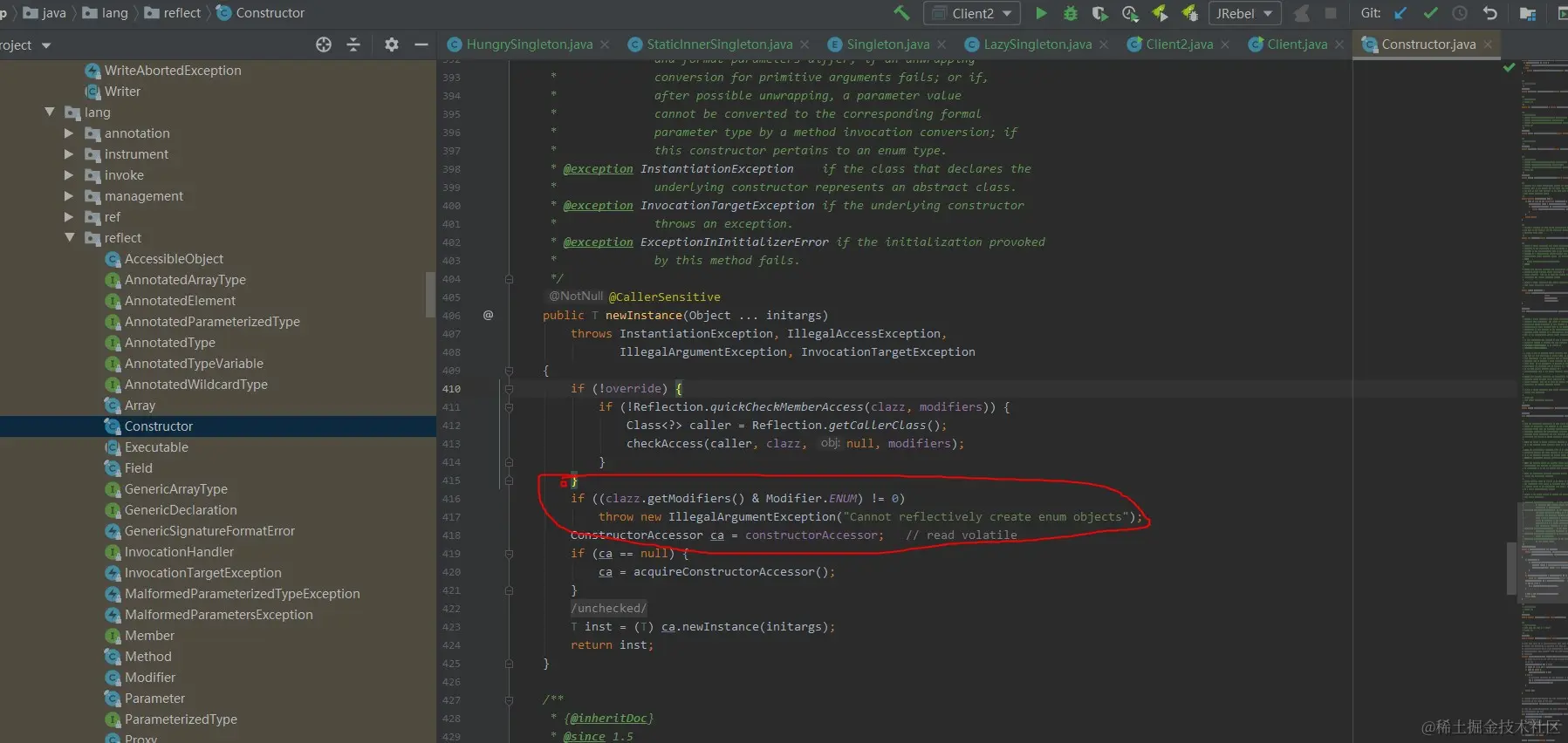Viewport: 1568px width, 743px height.
Task: Click the Constructor breadcrumb item
Action: [261, 13]
